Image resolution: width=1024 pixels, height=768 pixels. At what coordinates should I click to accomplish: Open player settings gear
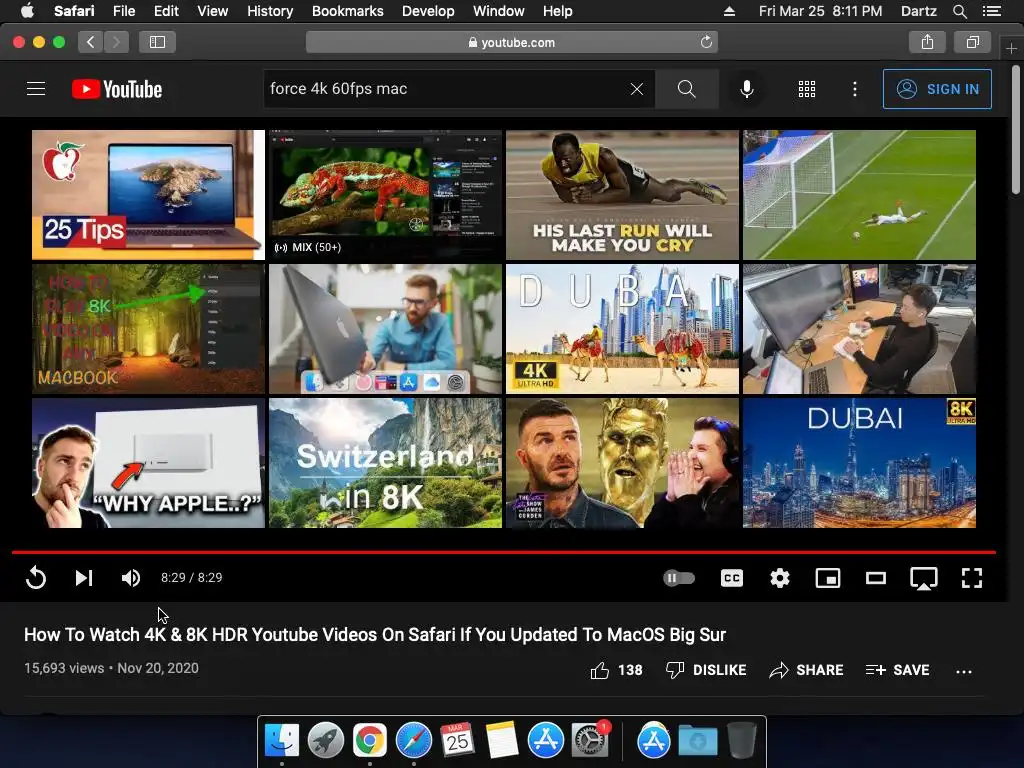pyautogui.click(x=780, y=578)
